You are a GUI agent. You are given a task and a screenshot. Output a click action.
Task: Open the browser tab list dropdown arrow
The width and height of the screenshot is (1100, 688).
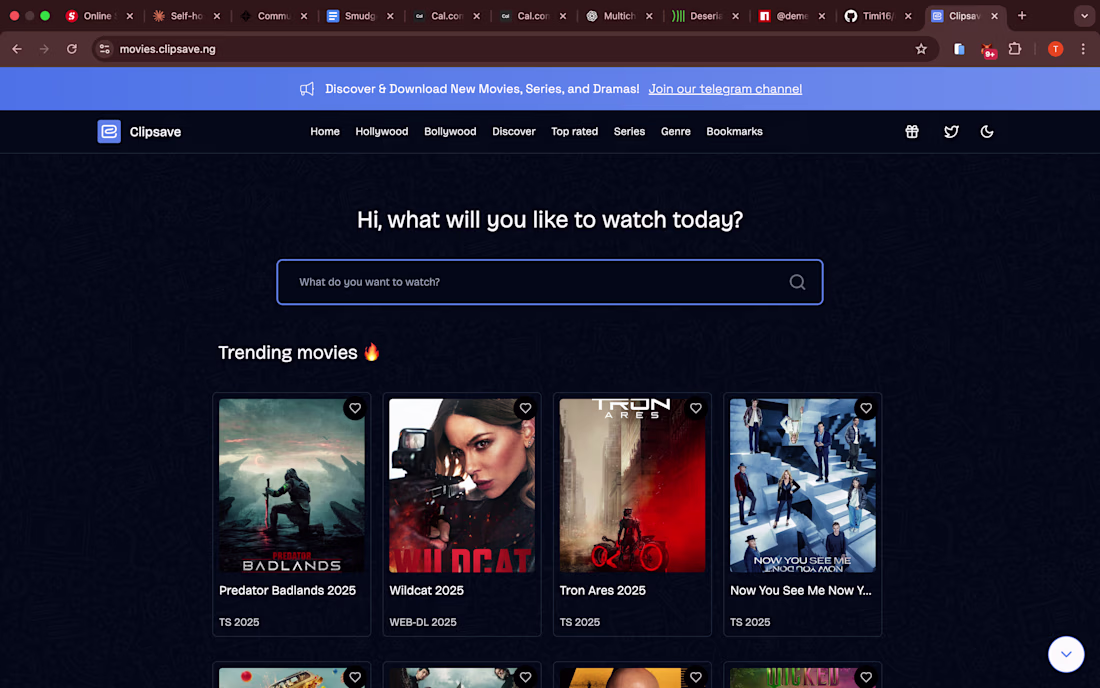tap(1084, 15)
